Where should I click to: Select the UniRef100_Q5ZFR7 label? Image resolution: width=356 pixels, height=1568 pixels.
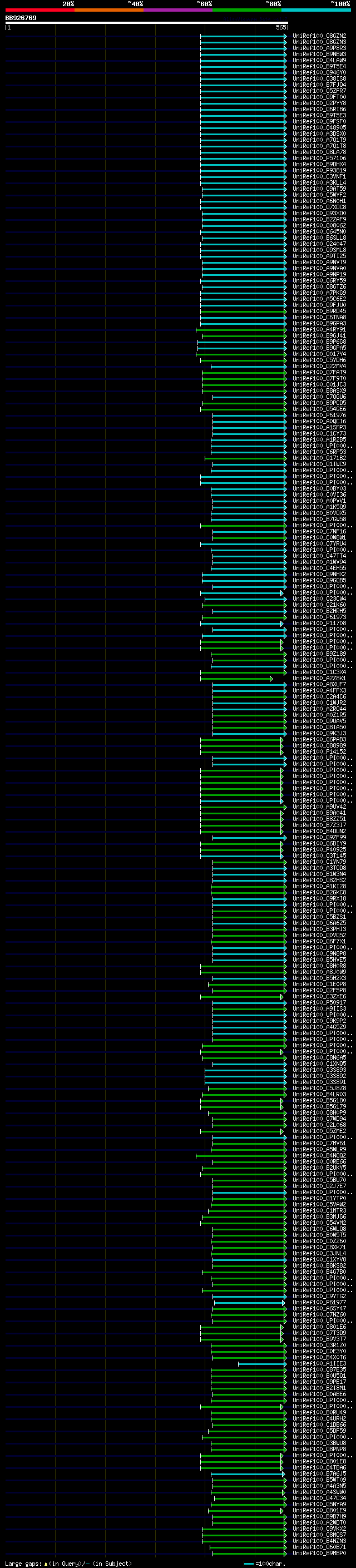point(319,91)
